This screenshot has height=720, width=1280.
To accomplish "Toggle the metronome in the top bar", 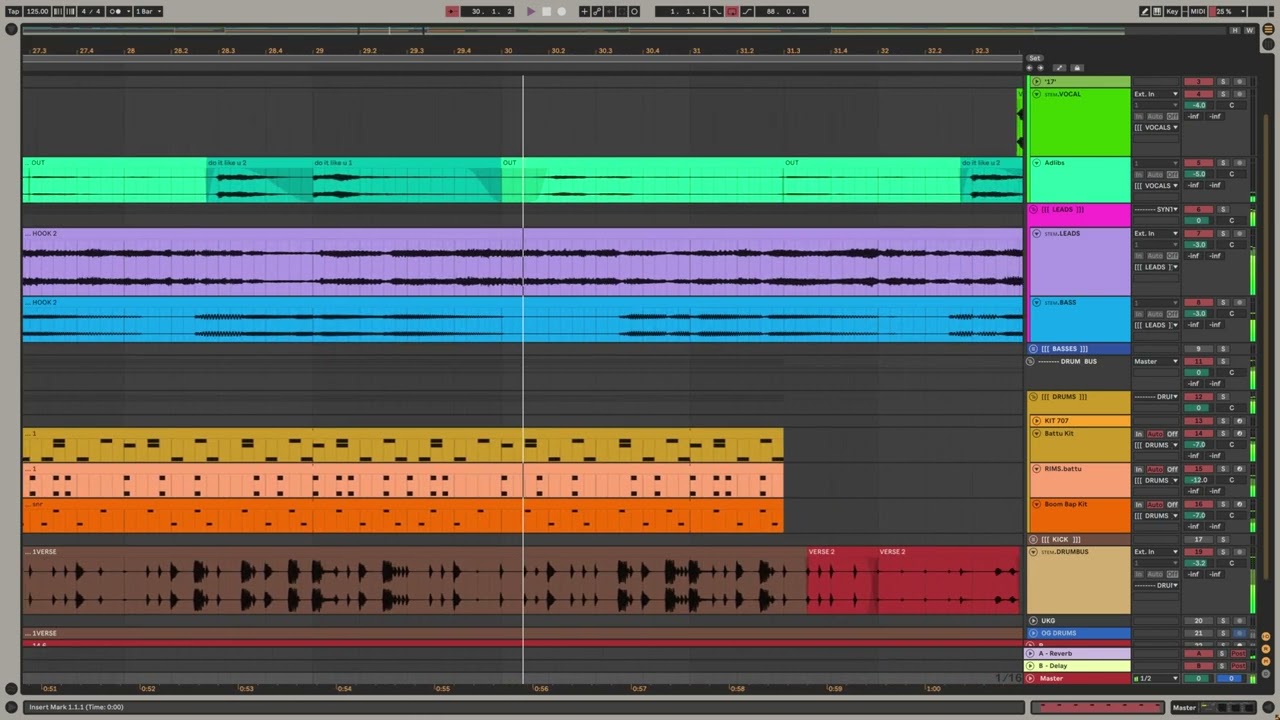I will tap(118, 11).
